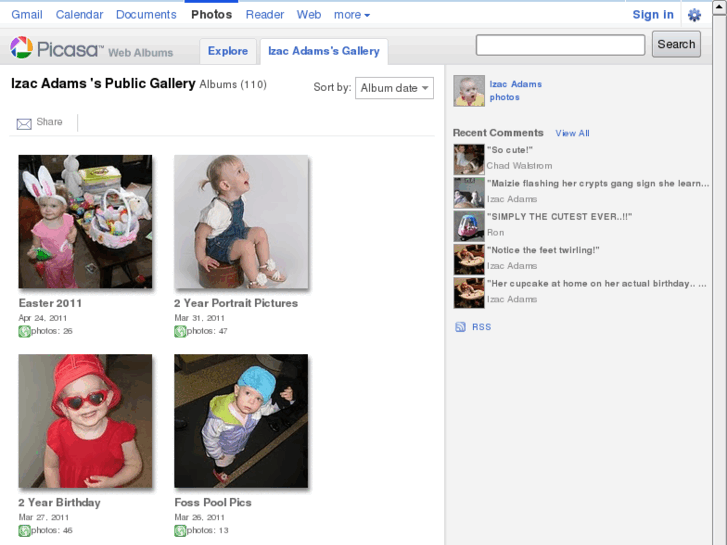This screenshot has height=545, width=727.
Task: Open the Easter 2011 album thumbnail
Action: pyautogui.click(x=85, y=221)
